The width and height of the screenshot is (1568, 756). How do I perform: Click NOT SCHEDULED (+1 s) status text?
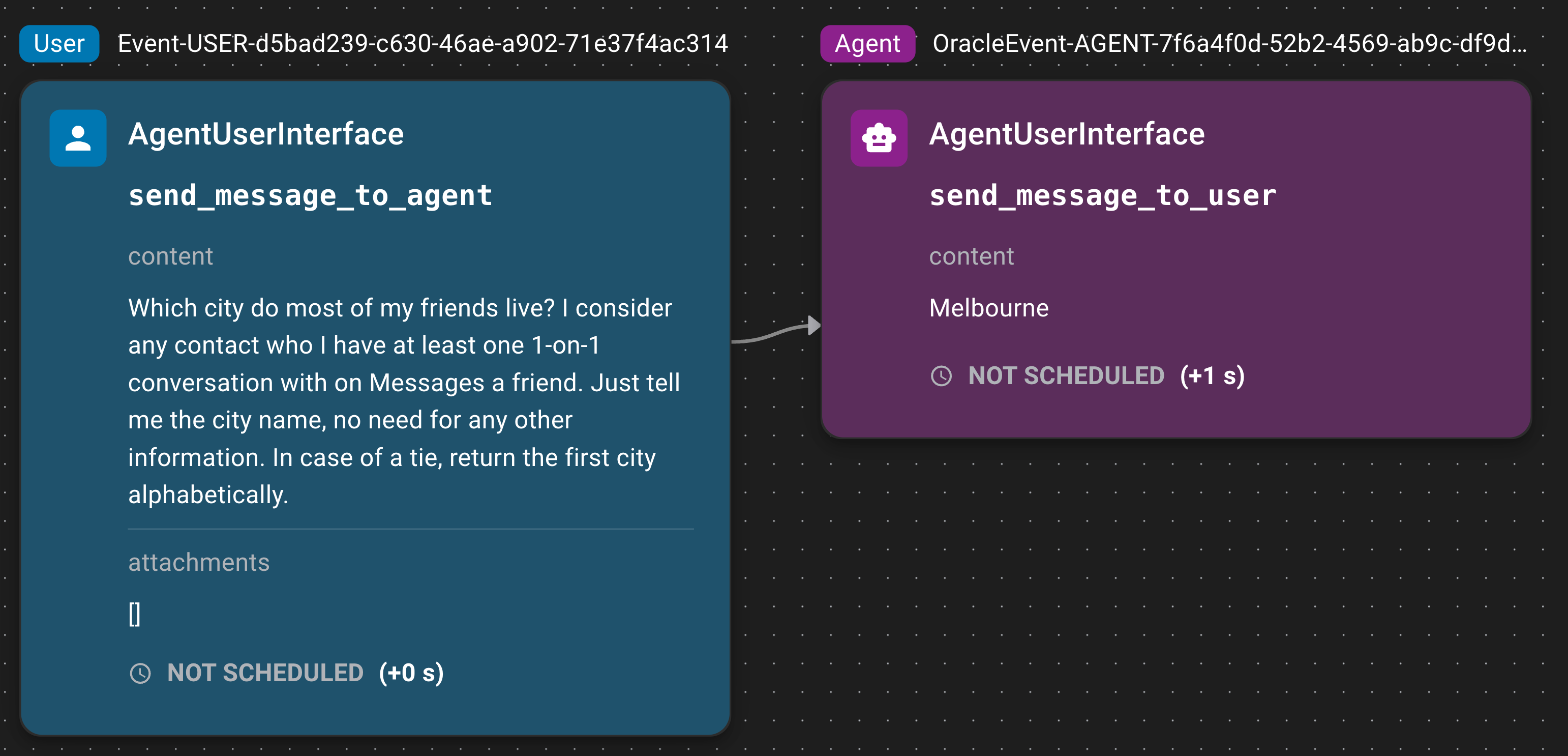coord(1106,376)
